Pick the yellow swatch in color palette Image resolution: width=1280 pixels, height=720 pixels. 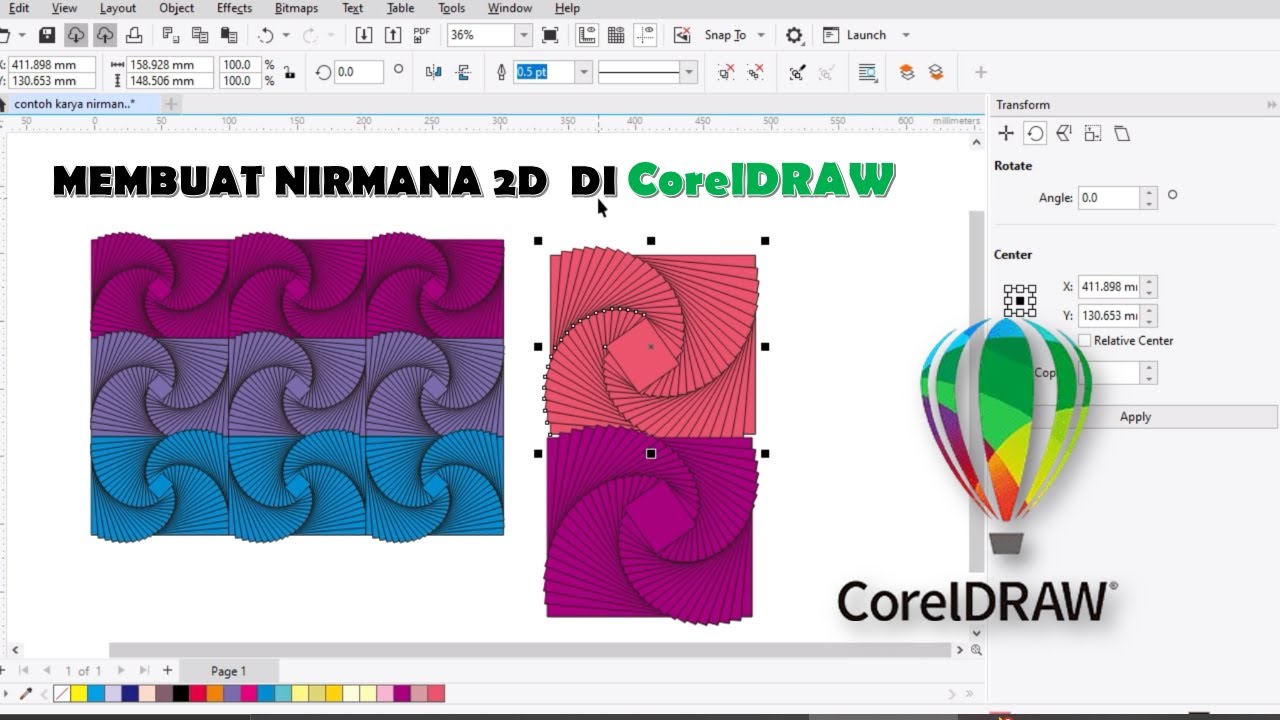click(79, 693)
